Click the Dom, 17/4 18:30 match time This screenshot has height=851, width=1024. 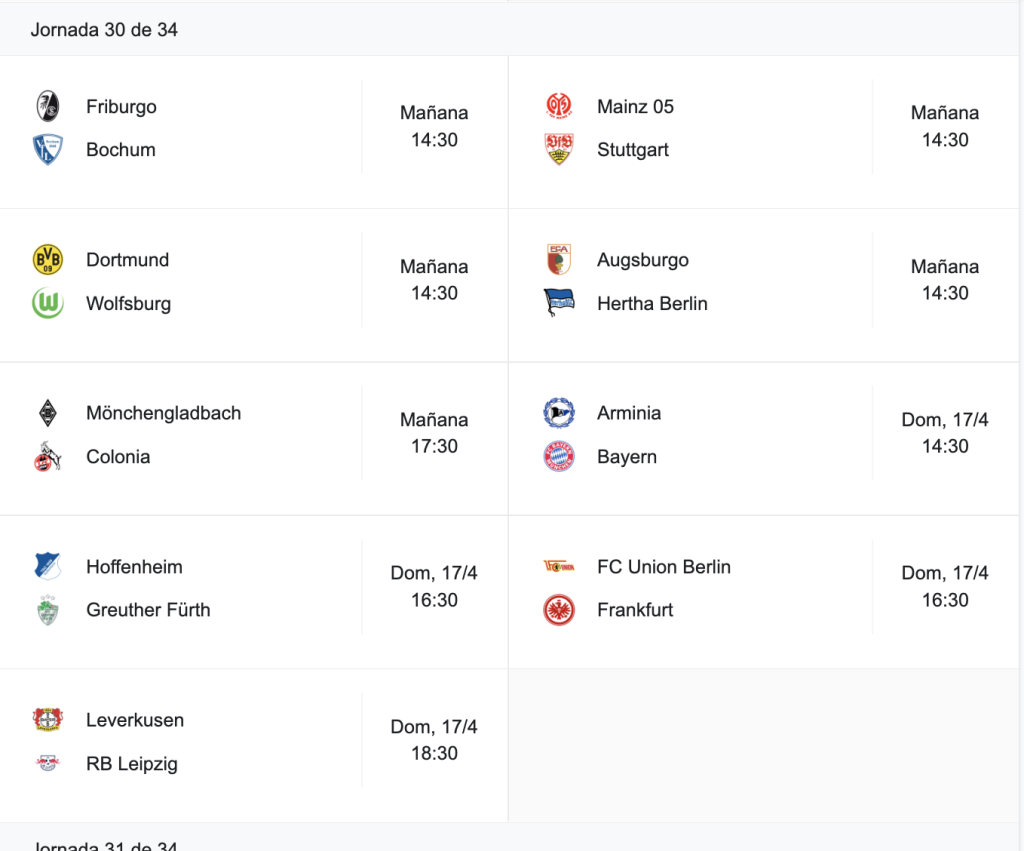click(x=434, y=739)
